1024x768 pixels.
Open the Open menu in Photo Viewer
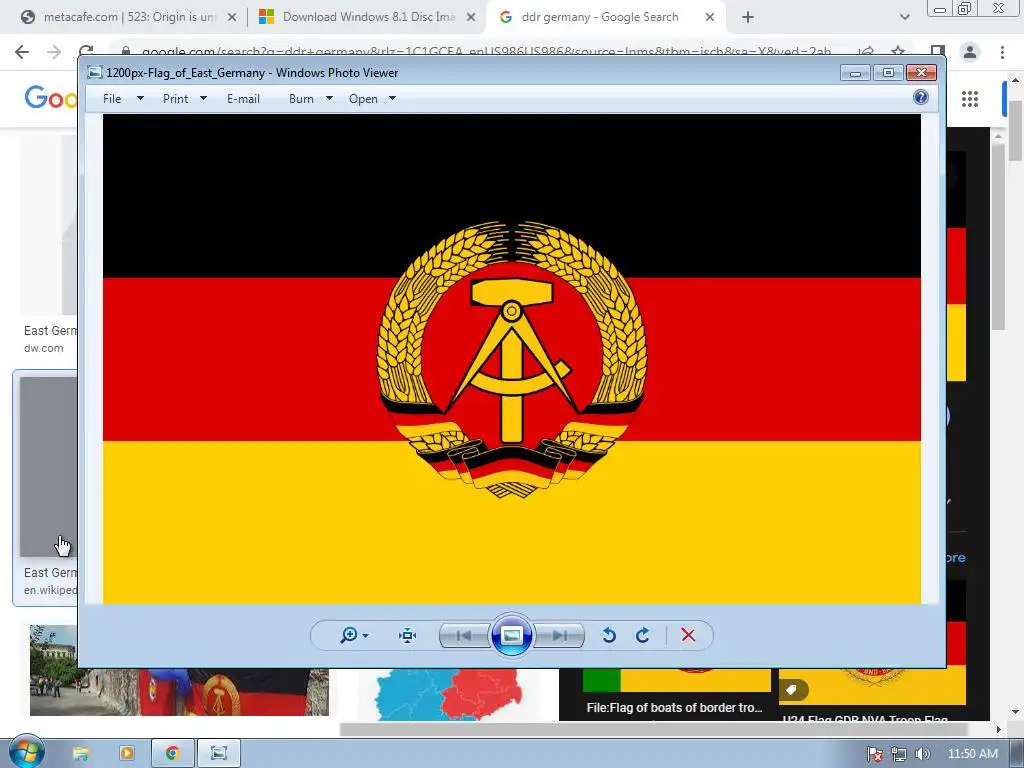coord(363,99)
